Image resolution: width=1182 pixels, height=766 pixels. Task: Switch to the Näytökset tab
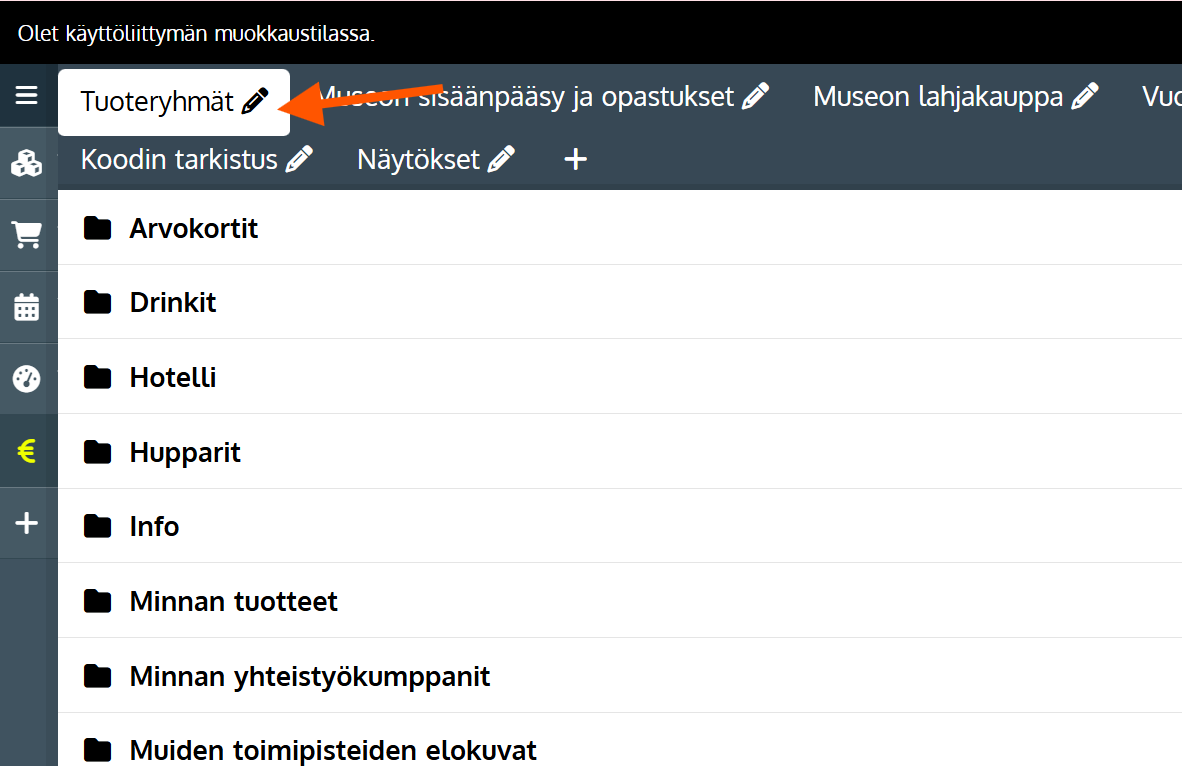(x=418, y=159)
